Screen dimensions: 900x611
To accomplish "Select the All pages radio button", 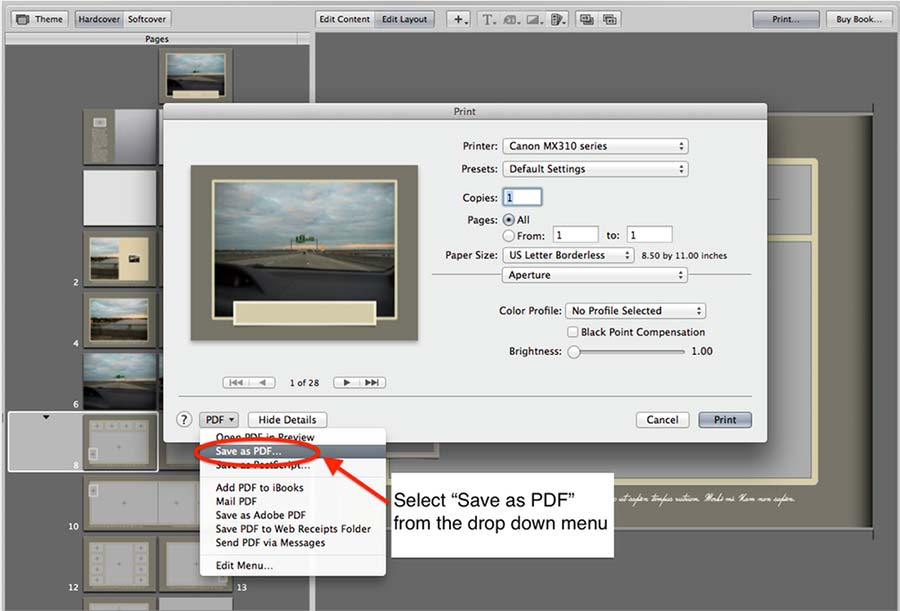I will tap(508, 219).
